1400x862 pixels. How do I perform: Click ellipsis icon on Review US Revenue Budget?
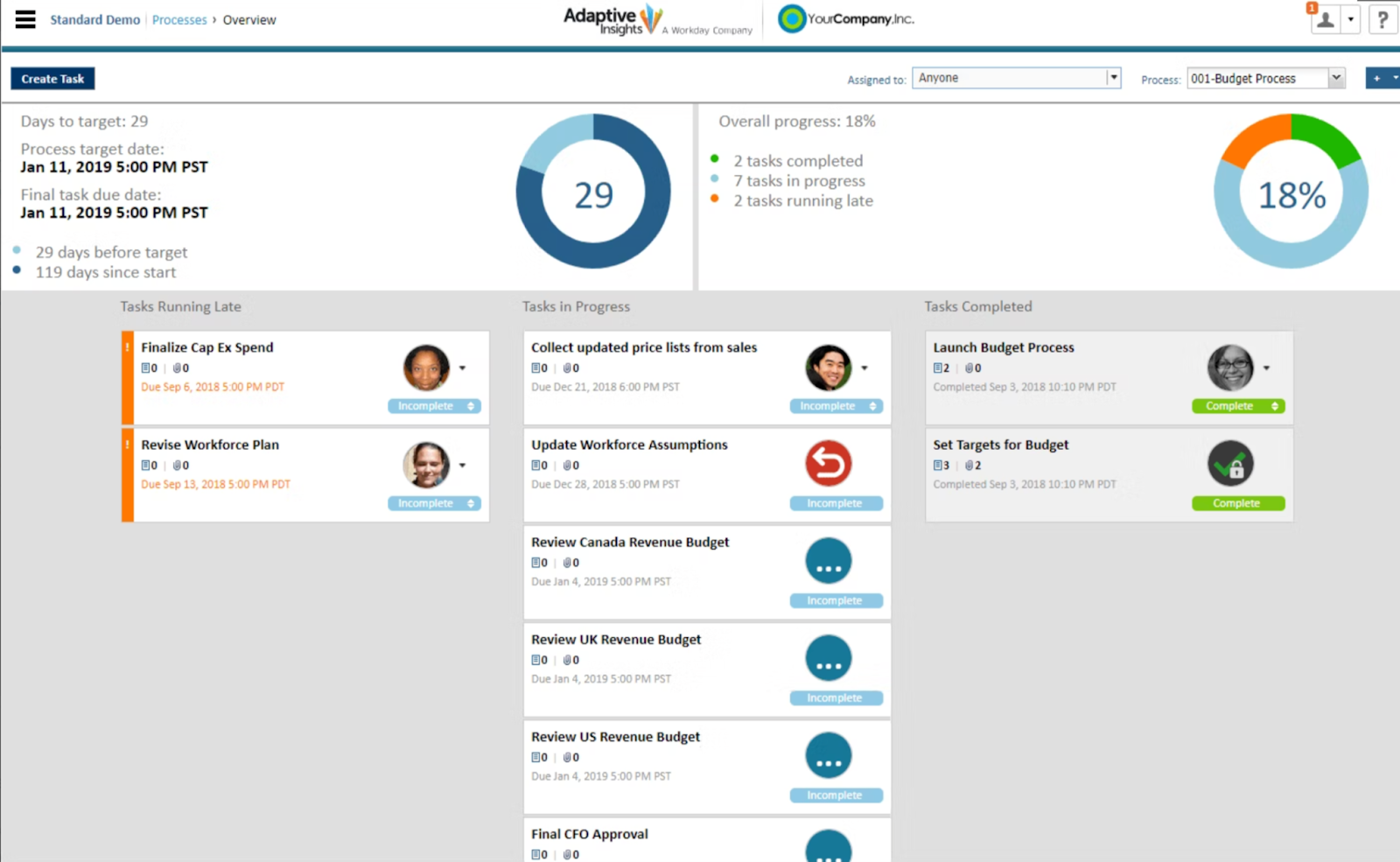click(828, 755)
